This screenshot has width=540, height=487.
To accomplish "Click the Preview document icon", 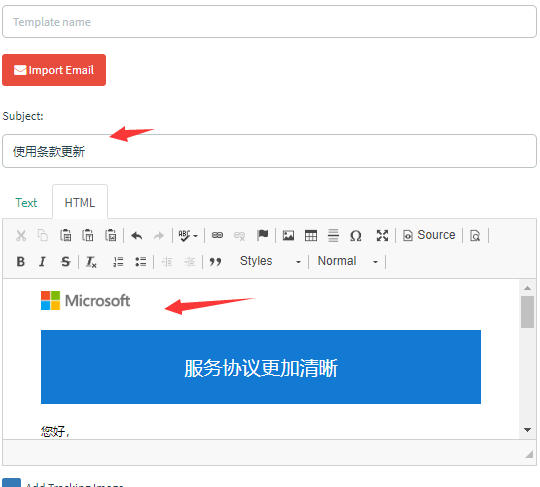I will pos(475,236).
